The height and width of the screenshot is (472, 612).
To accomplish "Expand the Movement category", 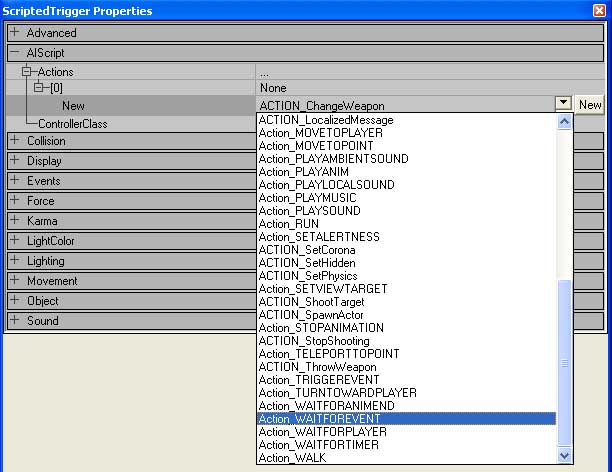I will [x=15, y=281].
